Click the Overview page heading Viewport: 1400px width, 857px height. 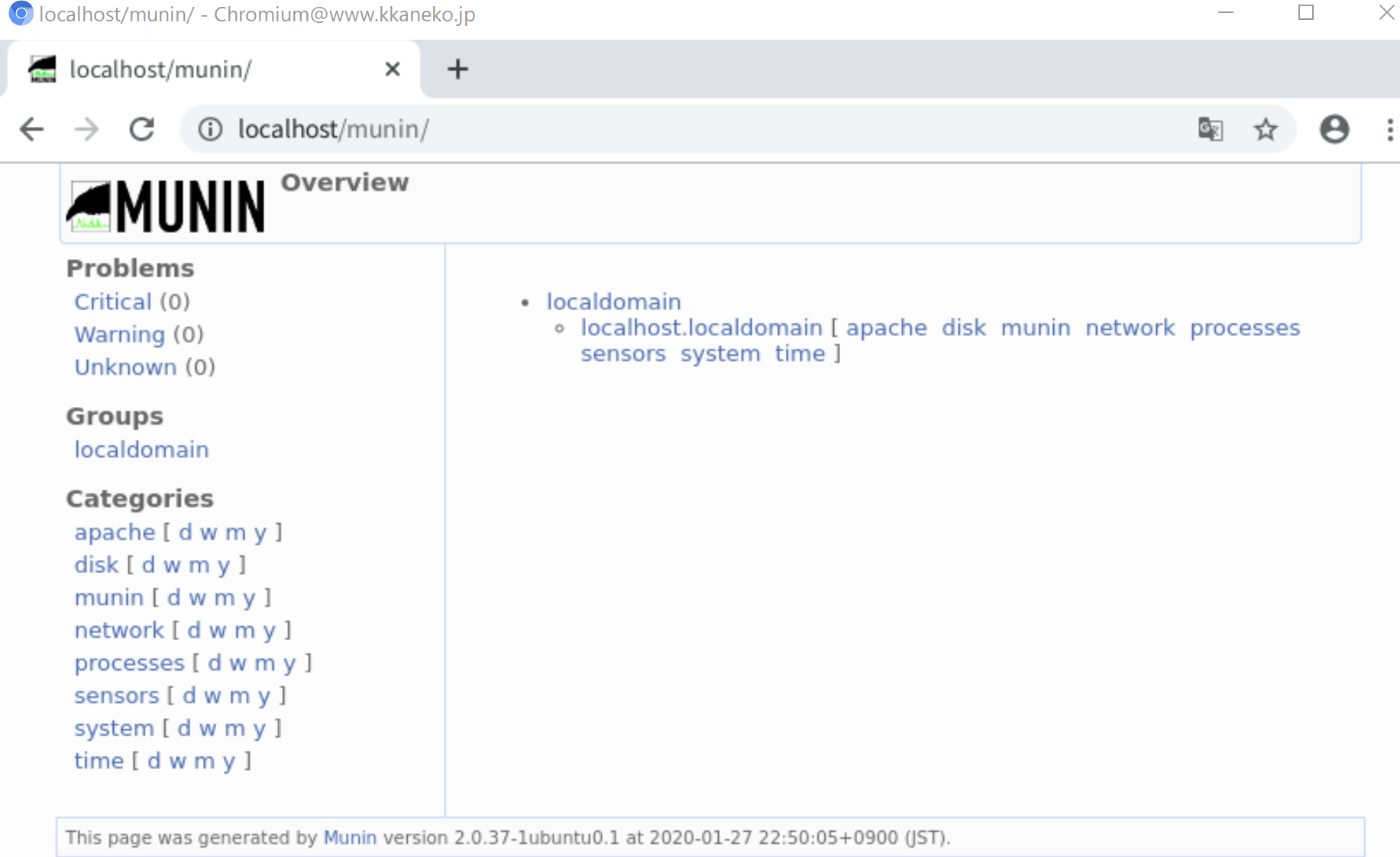pos(345,183)
